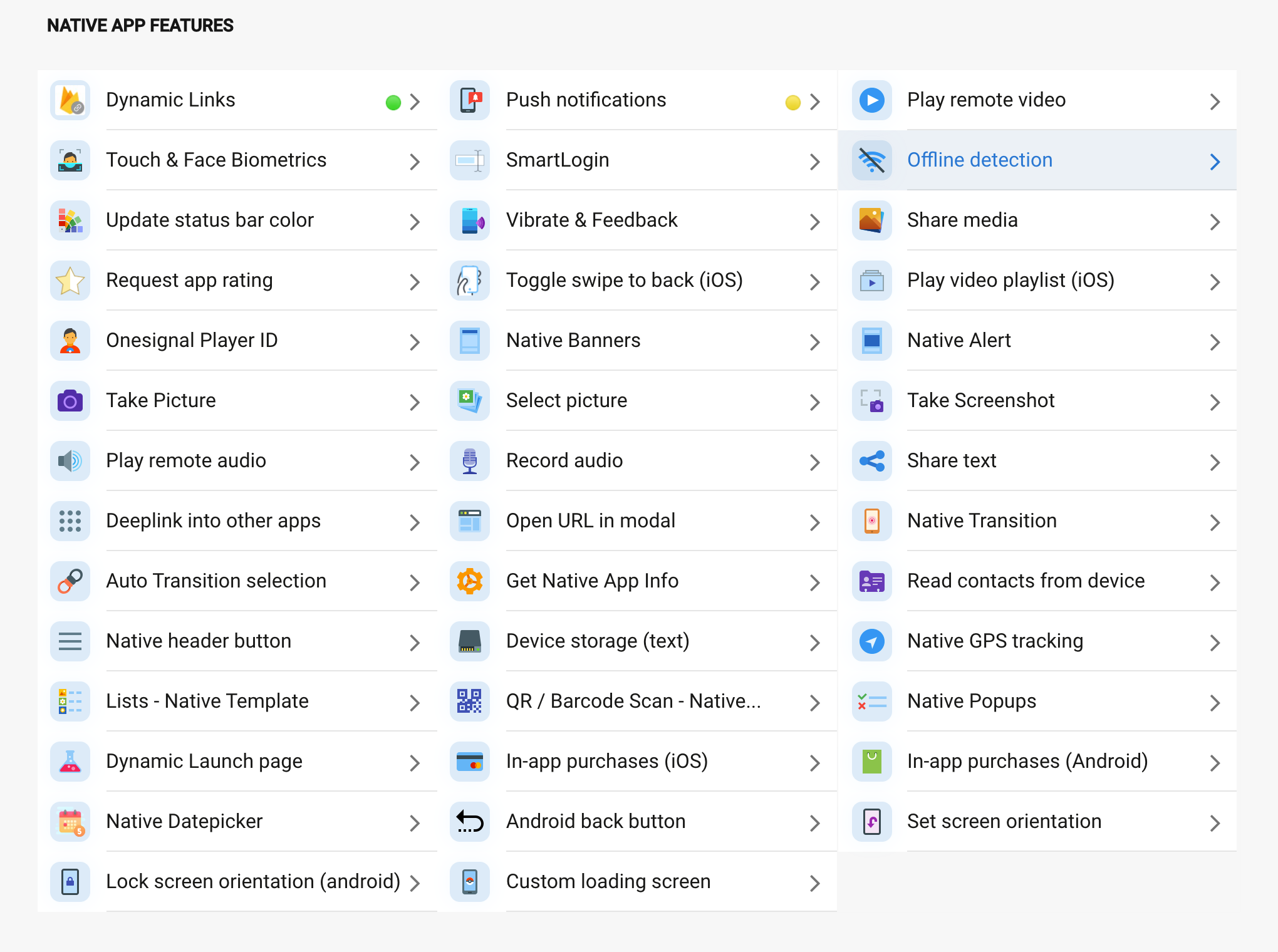This screenshot has height=952, width=1278.
Task: Click the Take Picture camera icon
Action: (70, 401)
